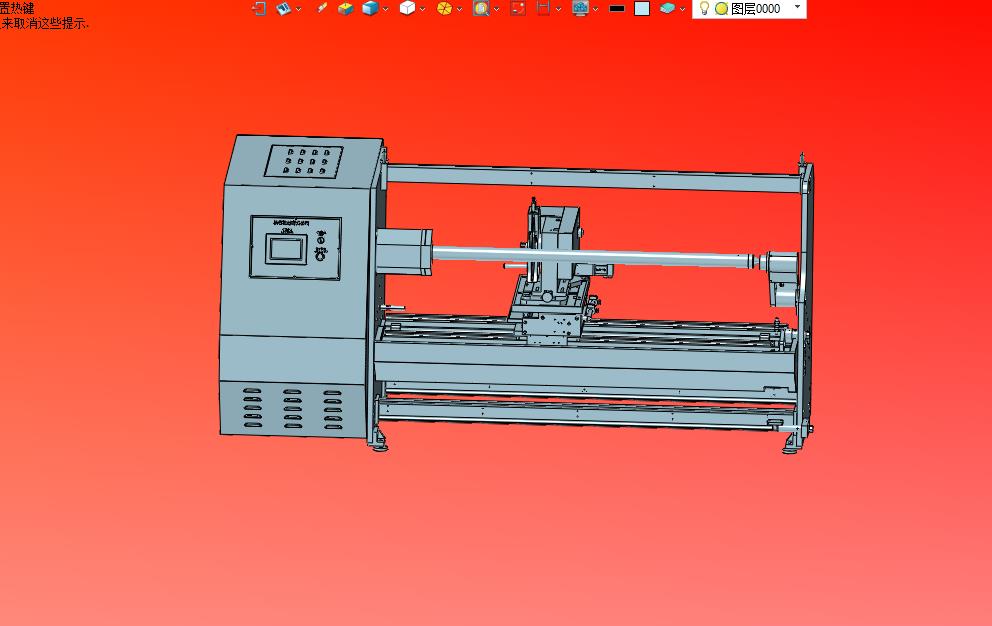Click the touchscreen panel on machine cabinet

(286, 249)
